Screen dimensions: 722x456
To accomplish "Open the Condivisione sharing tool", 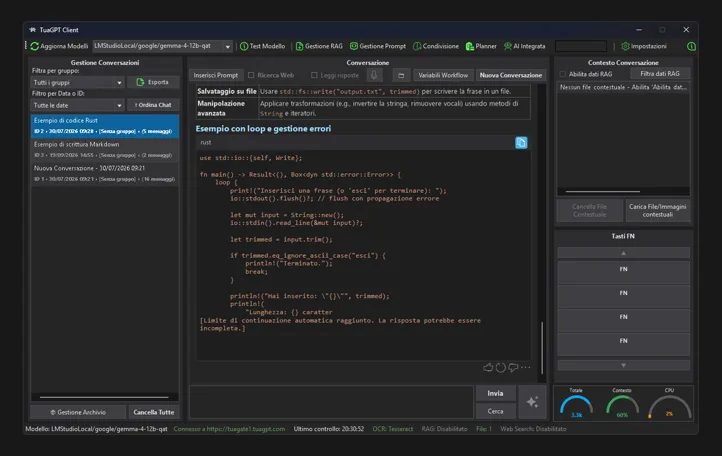I will click(x=436, y=46).
